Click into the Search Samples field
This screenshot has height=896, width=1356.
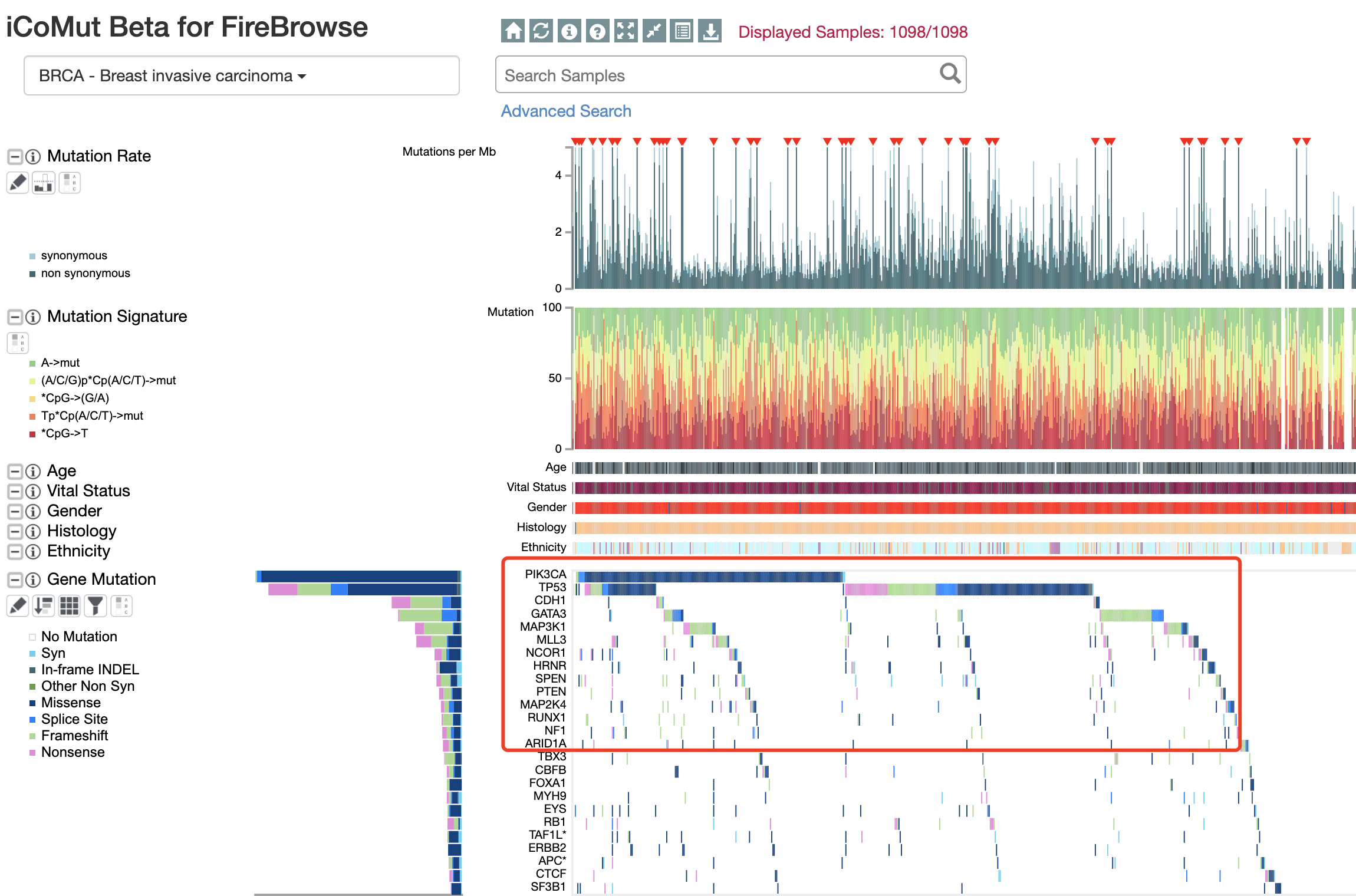point(707,75)
